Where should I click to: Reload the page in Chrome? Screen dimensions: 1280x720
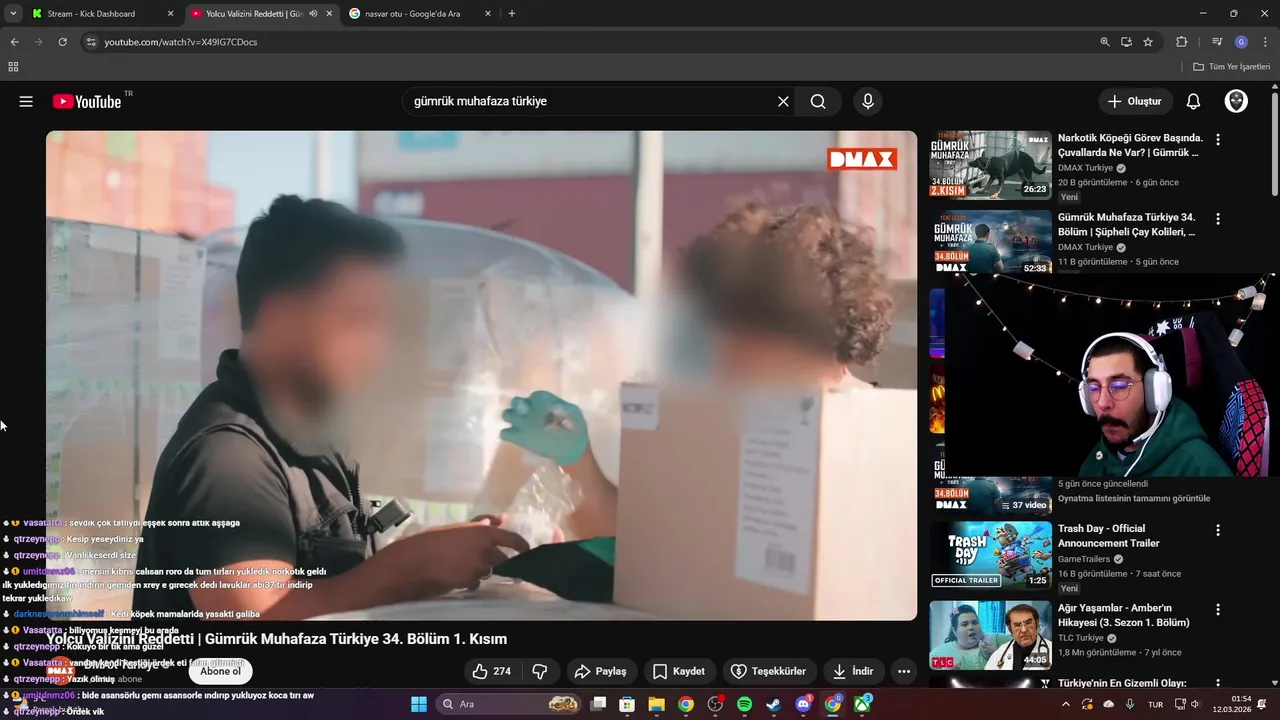pos(62,42)
